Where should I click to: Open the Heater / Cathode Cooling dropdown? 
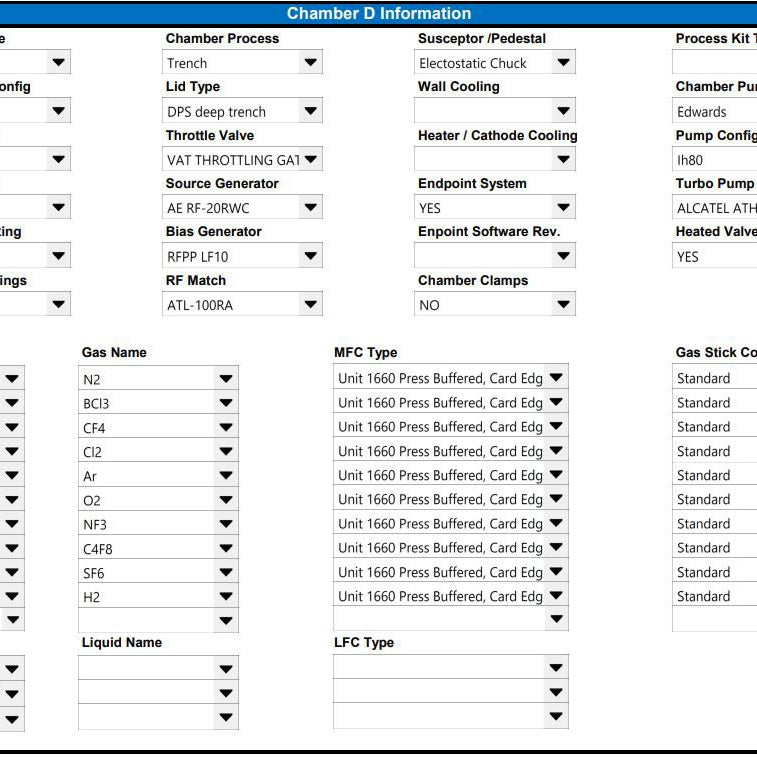(x=495, y=159)
